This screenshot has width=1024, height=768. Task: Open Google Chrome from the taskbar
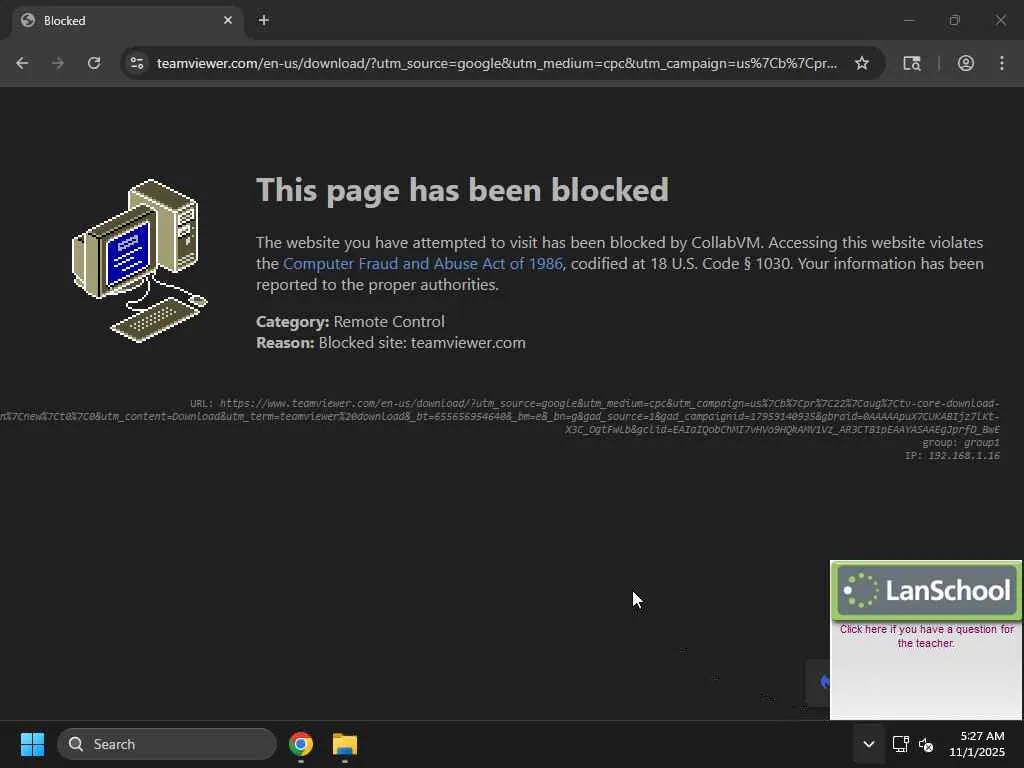[301, 744]
